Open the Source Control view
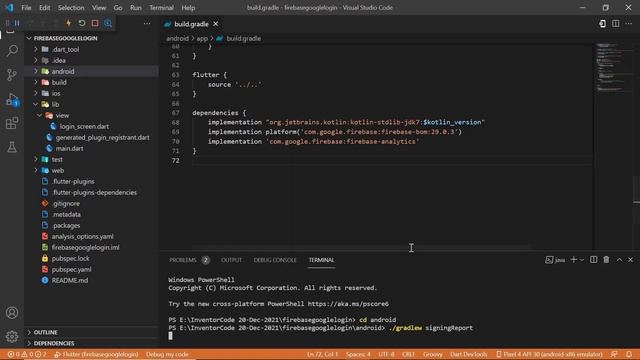Screen dimensions: 640x360 tap(12, 75)
